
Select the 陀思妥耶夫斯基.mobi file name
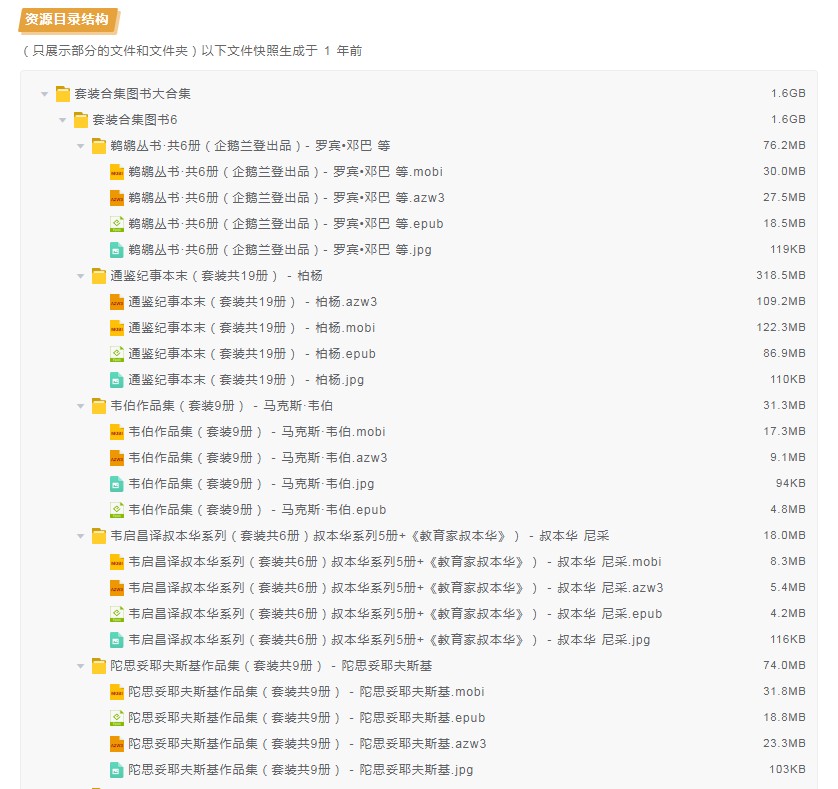tap(307, 692)
